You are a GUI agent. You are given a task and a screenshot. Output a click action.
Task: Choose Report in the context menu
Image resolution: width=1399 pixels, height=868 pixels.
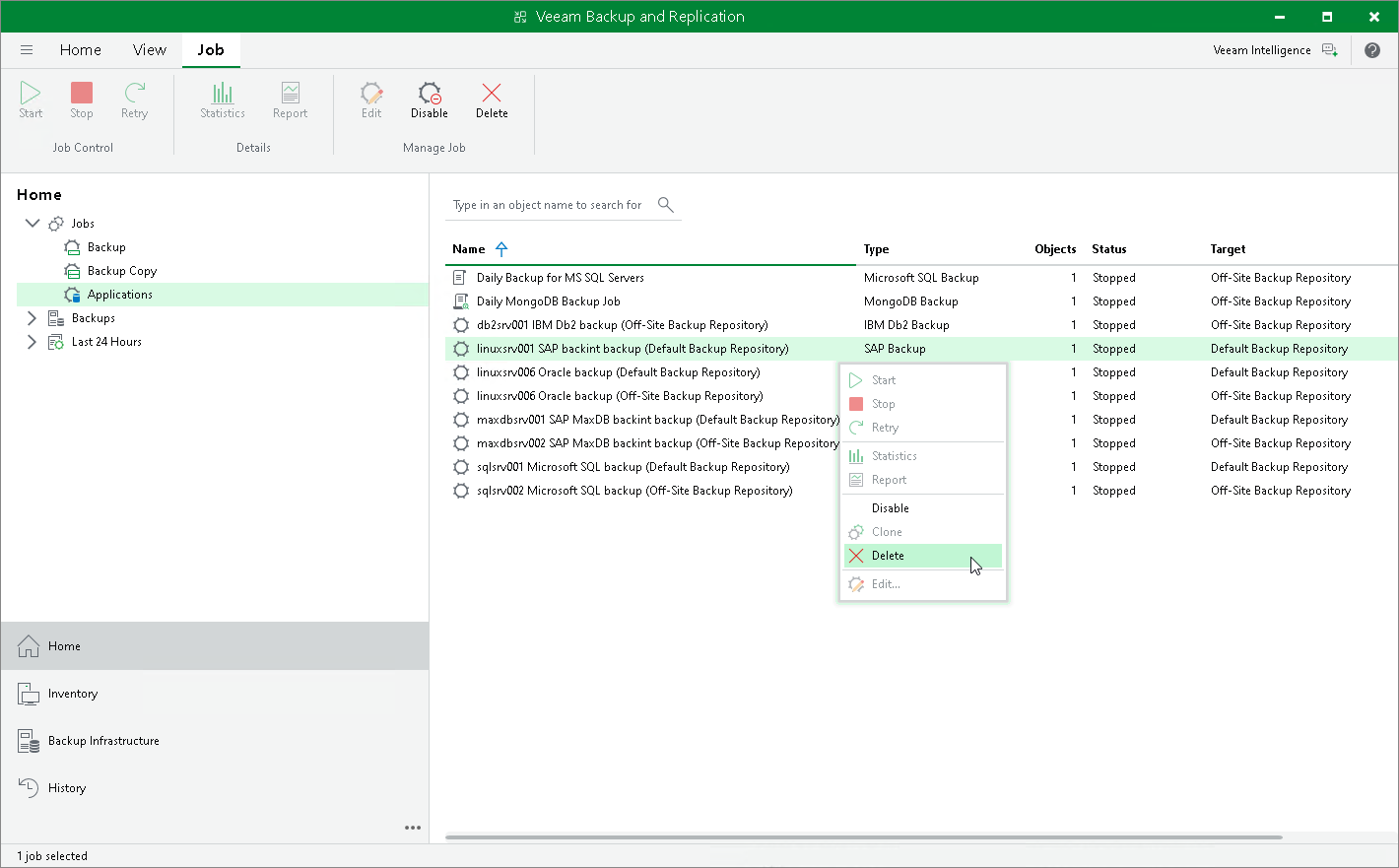coord(923,480)
